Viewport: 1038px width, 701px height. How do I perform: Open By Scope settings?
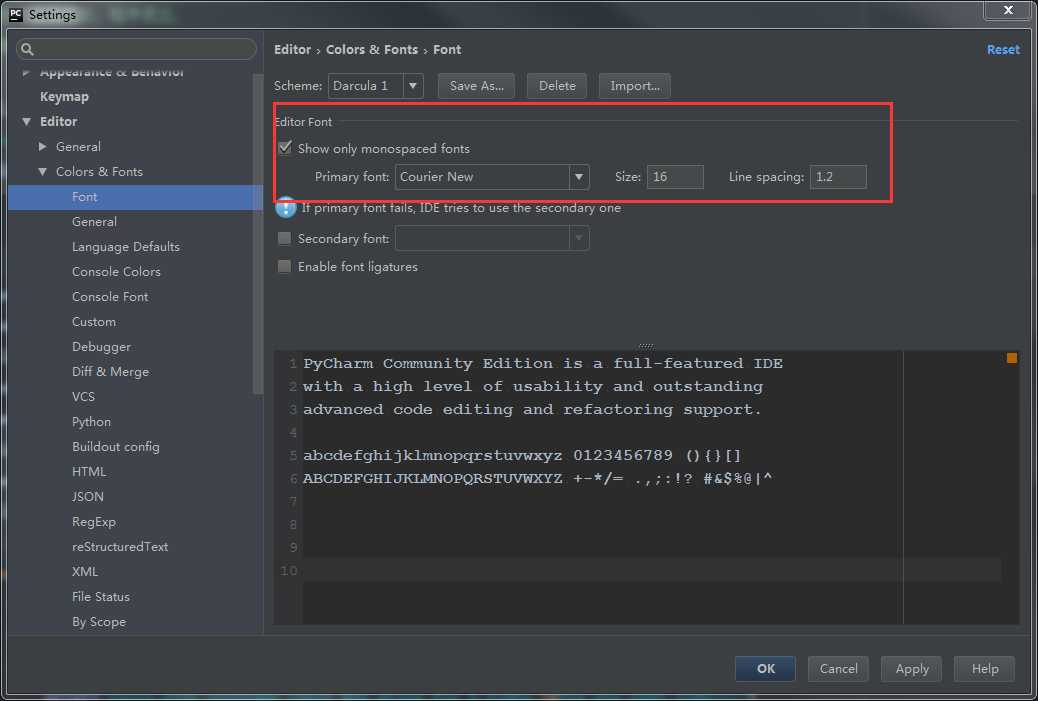pyautogui.click(x=99, y=622)
